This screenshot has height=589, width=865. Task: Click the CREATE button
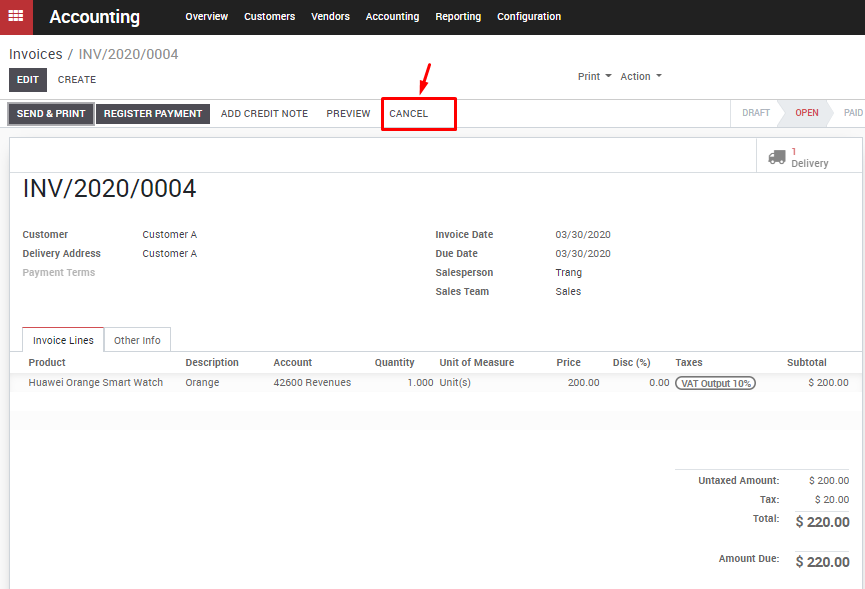(77, 80)
